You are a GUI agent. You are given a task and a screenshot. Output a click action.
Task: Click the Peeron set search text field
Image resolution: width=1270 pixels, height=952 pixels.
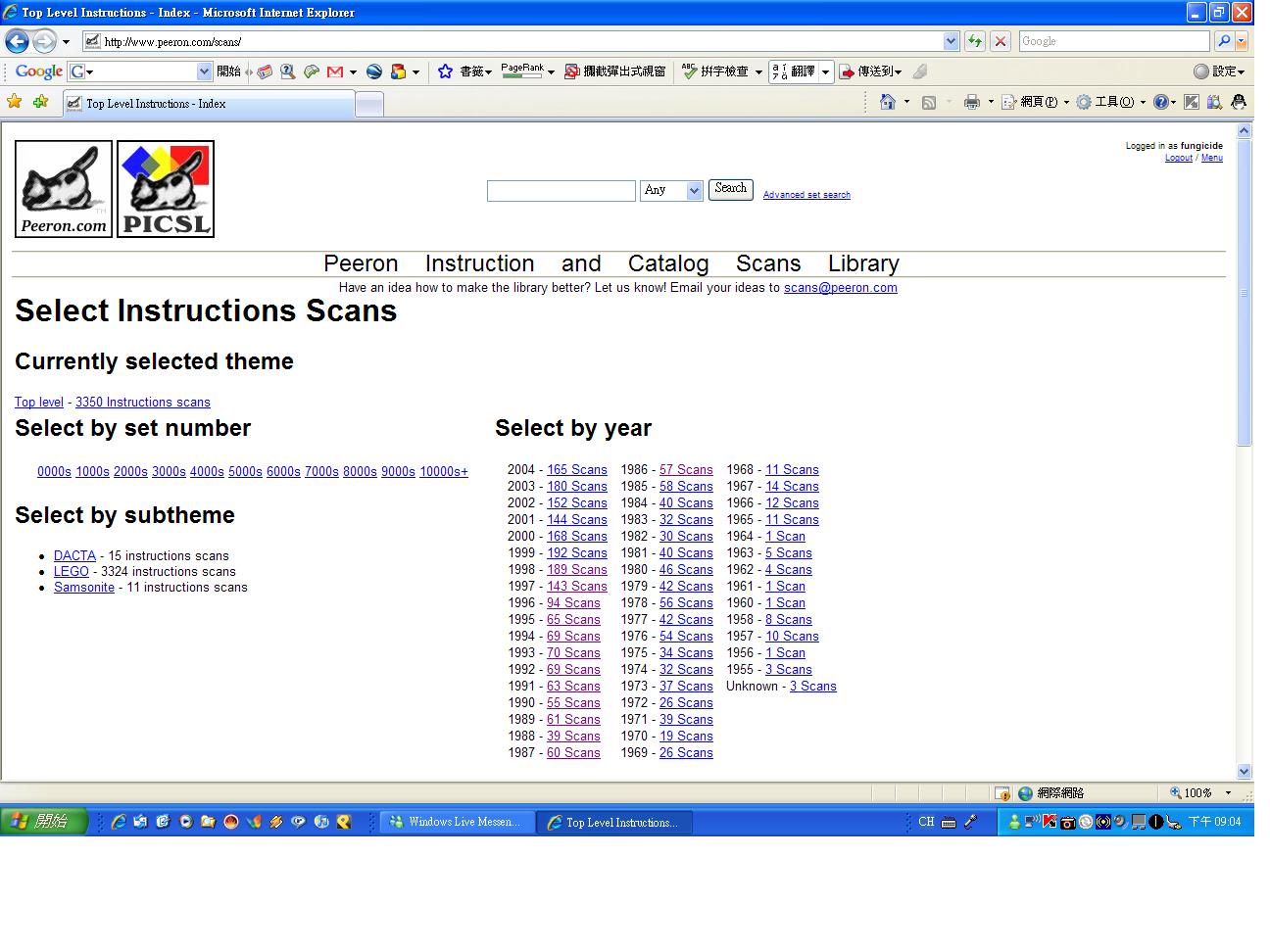coord(562,191)
